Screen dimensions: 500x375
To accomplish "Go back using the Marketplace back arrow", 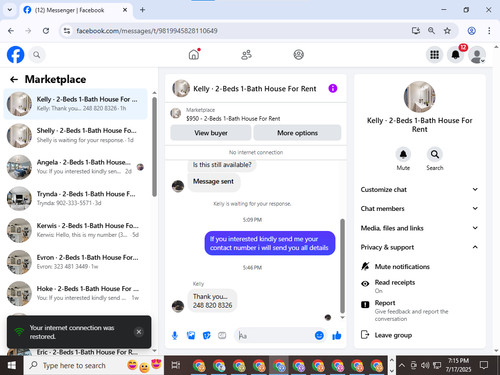I will [14, 79].
